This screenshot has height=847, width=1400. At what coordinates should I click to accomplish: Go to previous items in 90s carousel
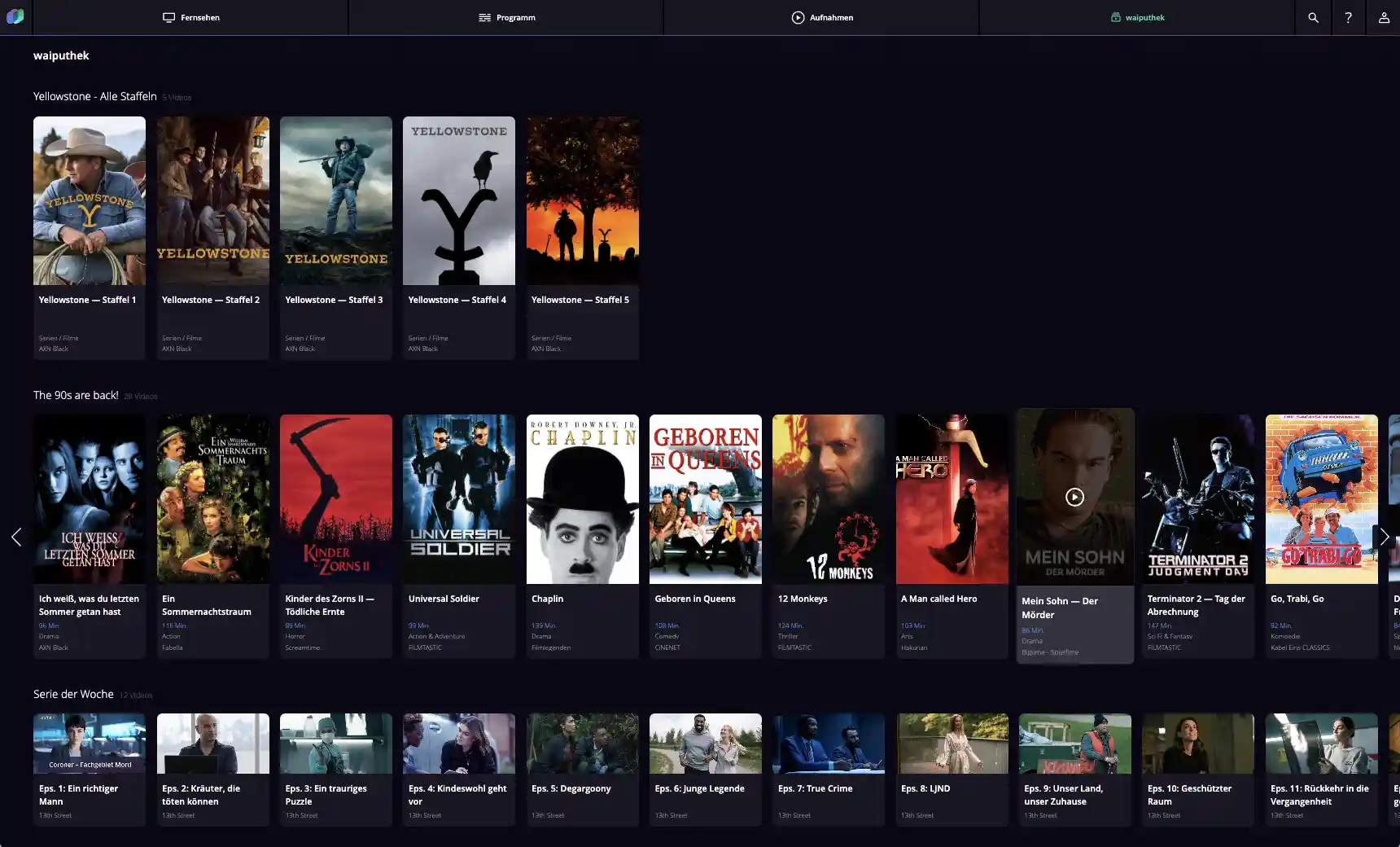tap(16, 537)
